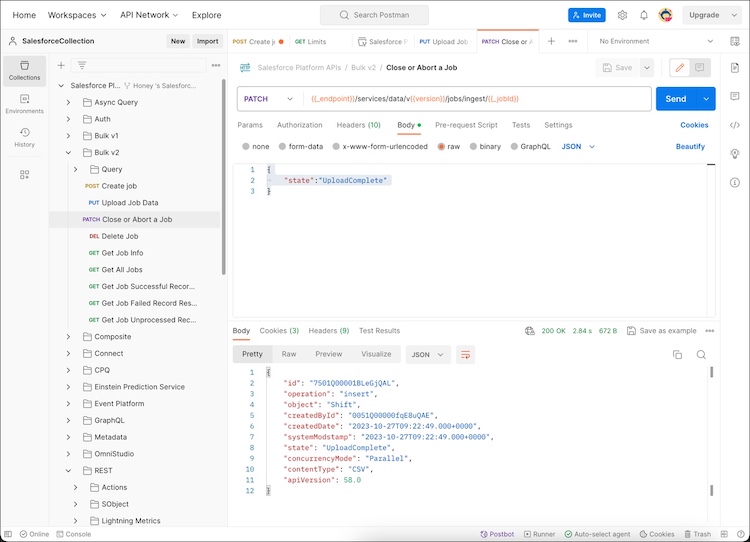Copy the response with the copy icon

(677, 354)
